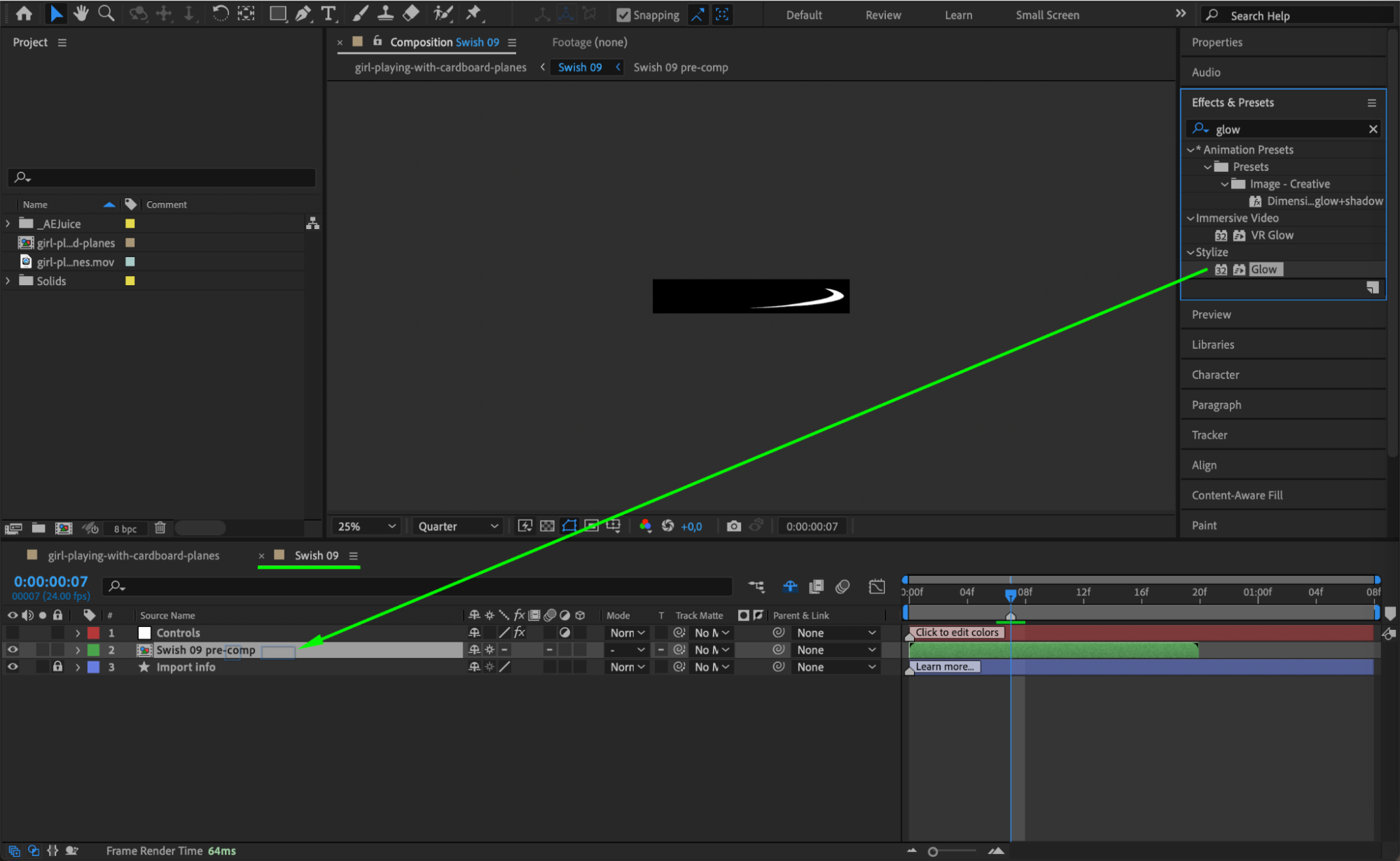The width and height of the screenshot is (1400, 861).
Task: Open the 25% magnification dropdown
Action: [x=367, y=526]
